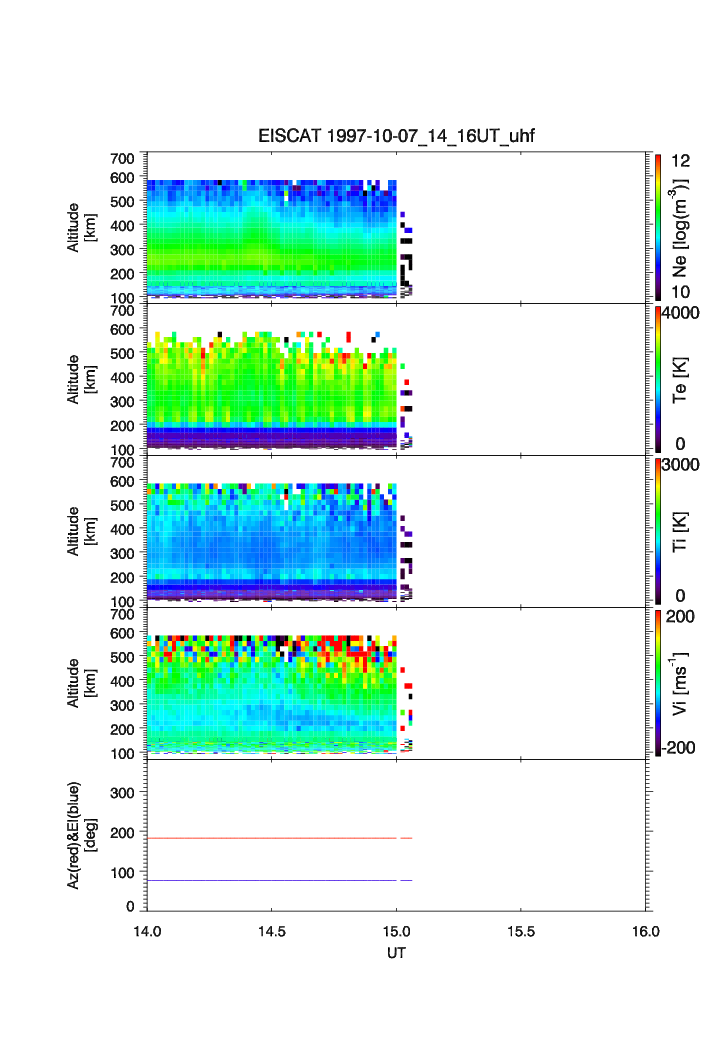Click the 500 altitude tick in Te panel
The image size is (708, 1063).
(122, 353)
